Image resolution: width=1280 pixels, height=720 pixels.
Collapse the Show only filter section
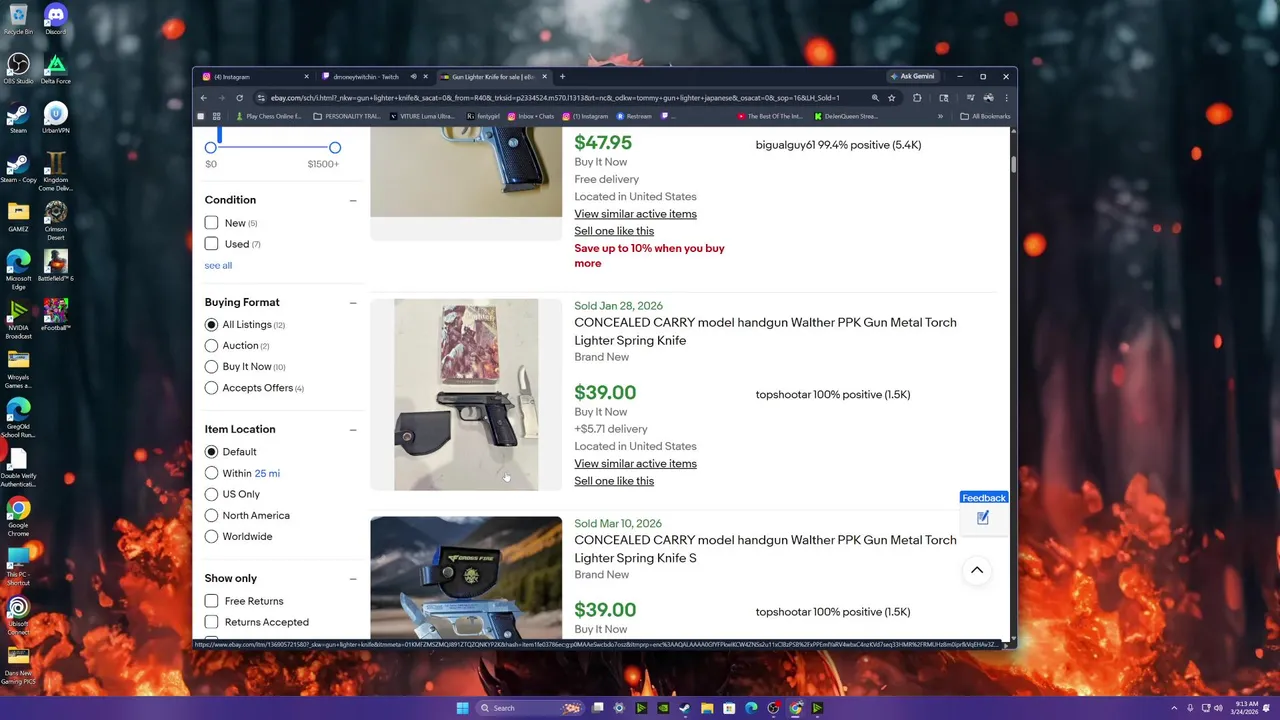click(x=353, y=578)
